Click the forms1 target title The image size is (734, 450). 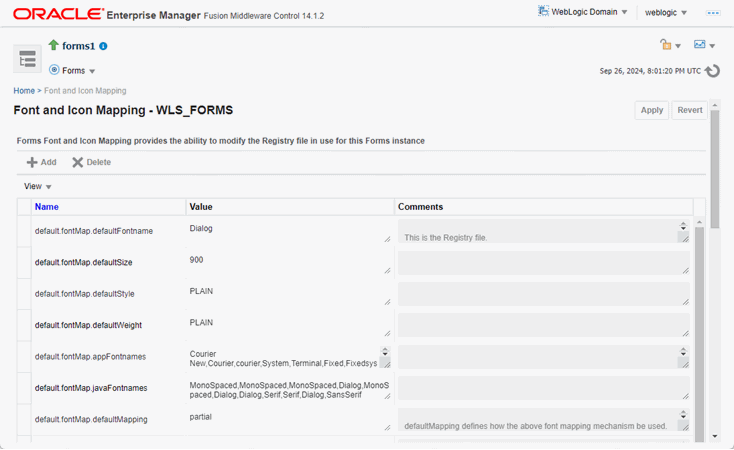[x=78, y=46]
